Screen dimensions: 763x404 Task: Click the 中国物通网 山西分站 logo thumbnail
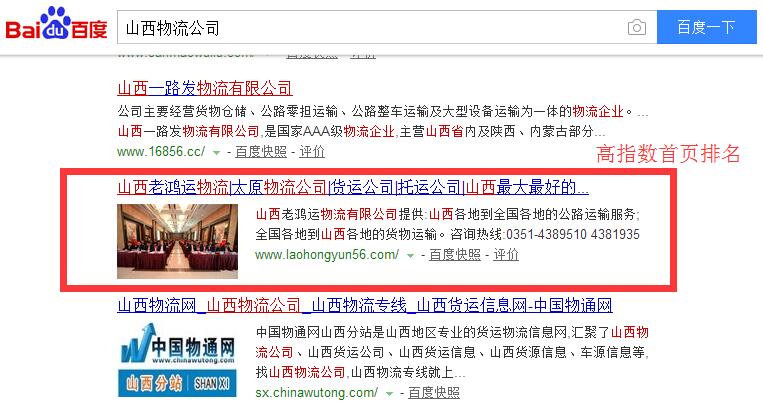(178, 360)
